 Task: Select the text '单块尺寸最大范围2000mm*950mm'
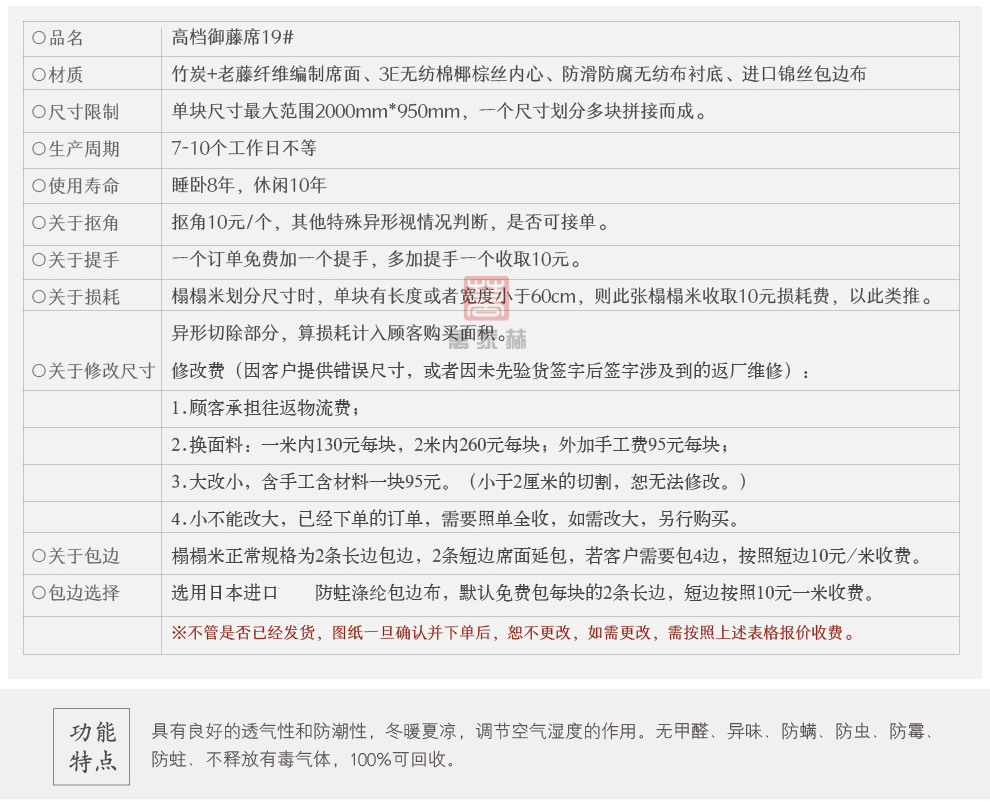316,111
